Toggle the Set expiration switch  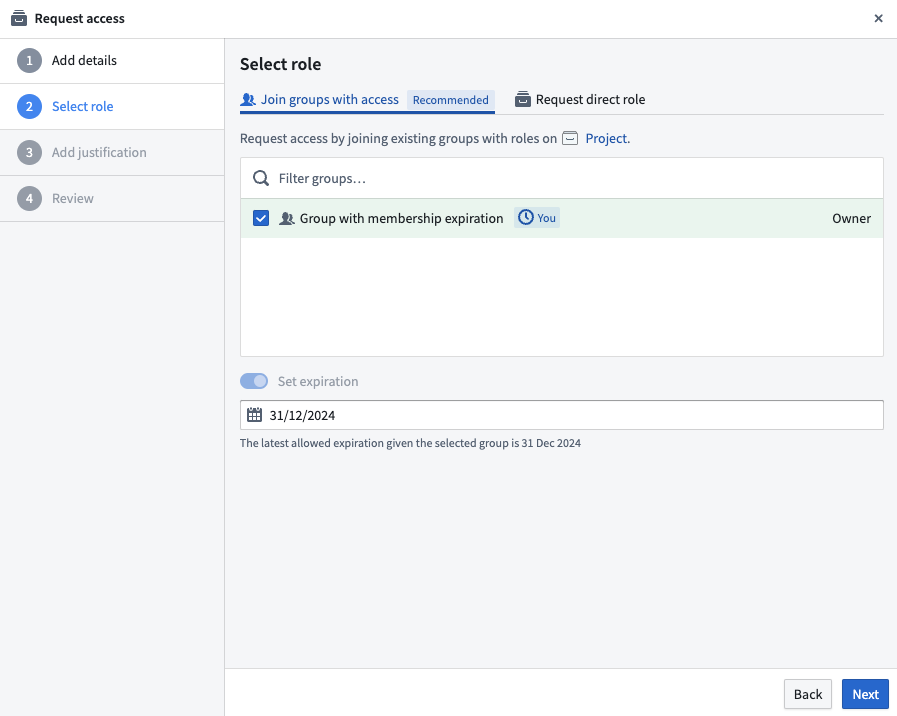(x=254, y=381)
